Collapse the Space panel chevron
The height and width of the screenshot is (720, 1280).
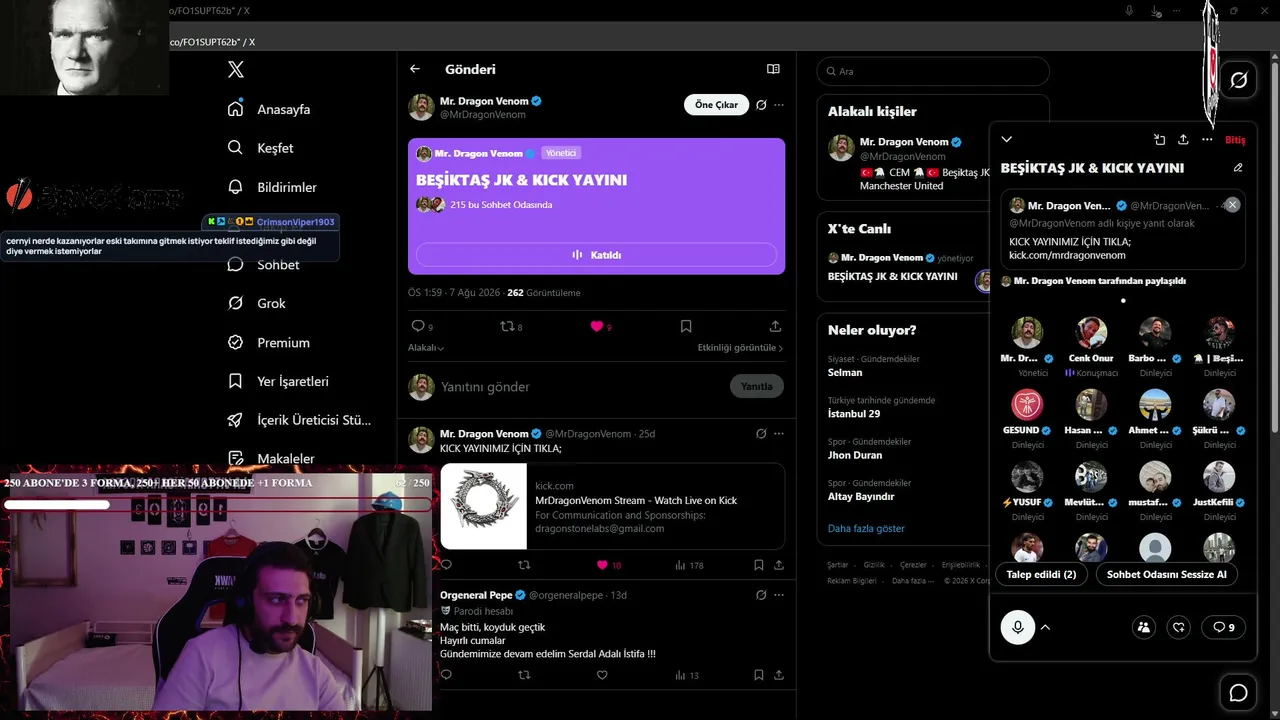coord(1007,140)
